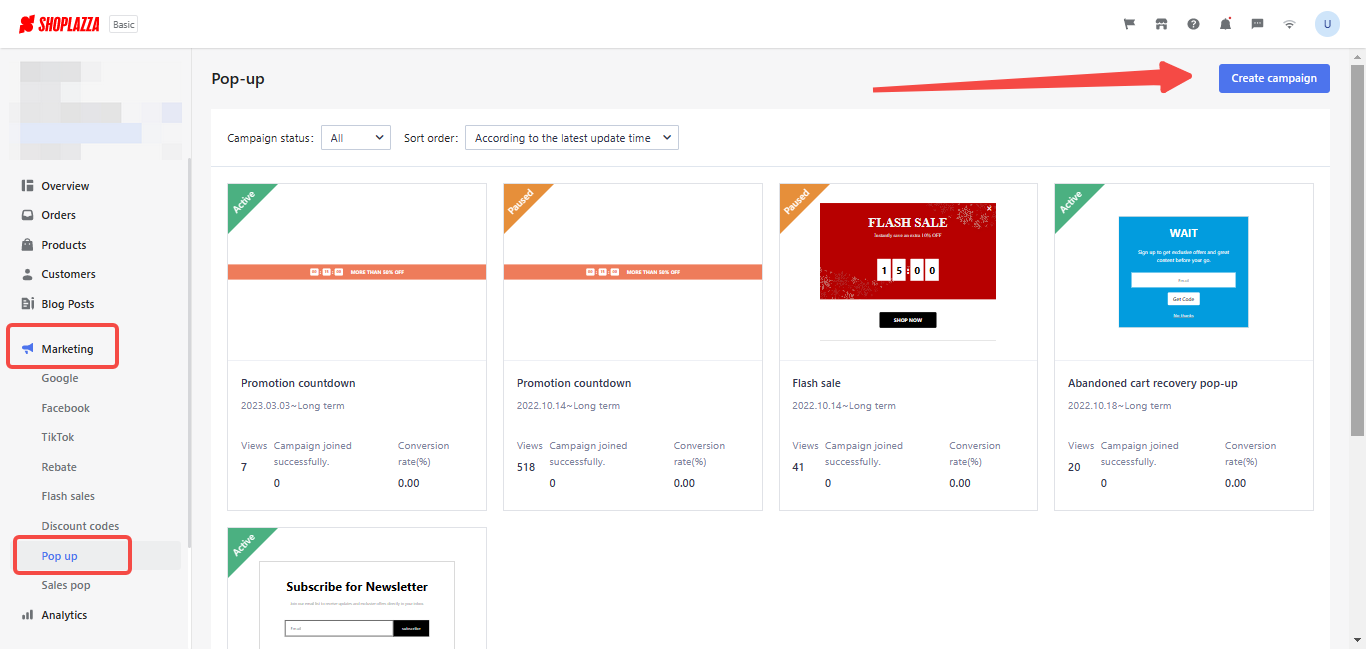The image size is (1366, 649).
Task: Open the storefront icon in top bar
Action: click(1161, 24)
